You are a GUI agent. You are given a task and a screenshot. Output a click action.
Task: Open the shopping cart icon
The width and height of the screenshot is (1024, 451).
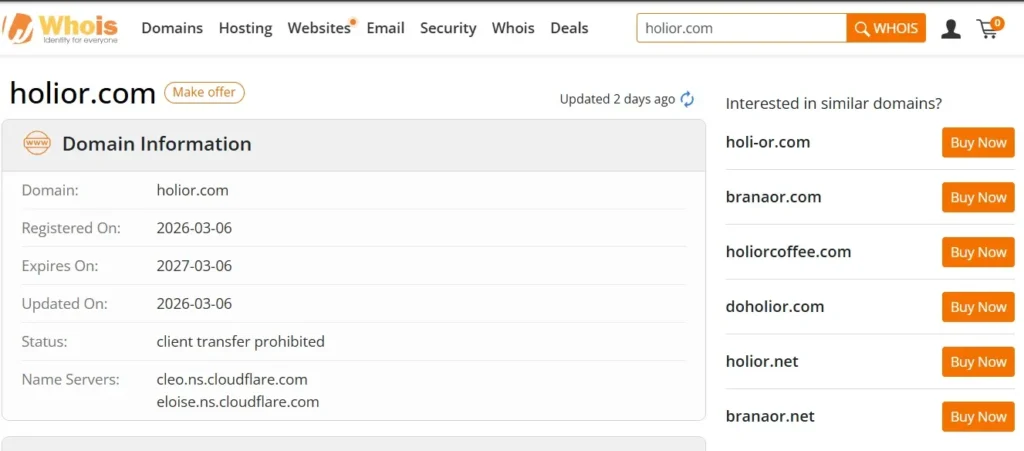[x=989, y=27]
